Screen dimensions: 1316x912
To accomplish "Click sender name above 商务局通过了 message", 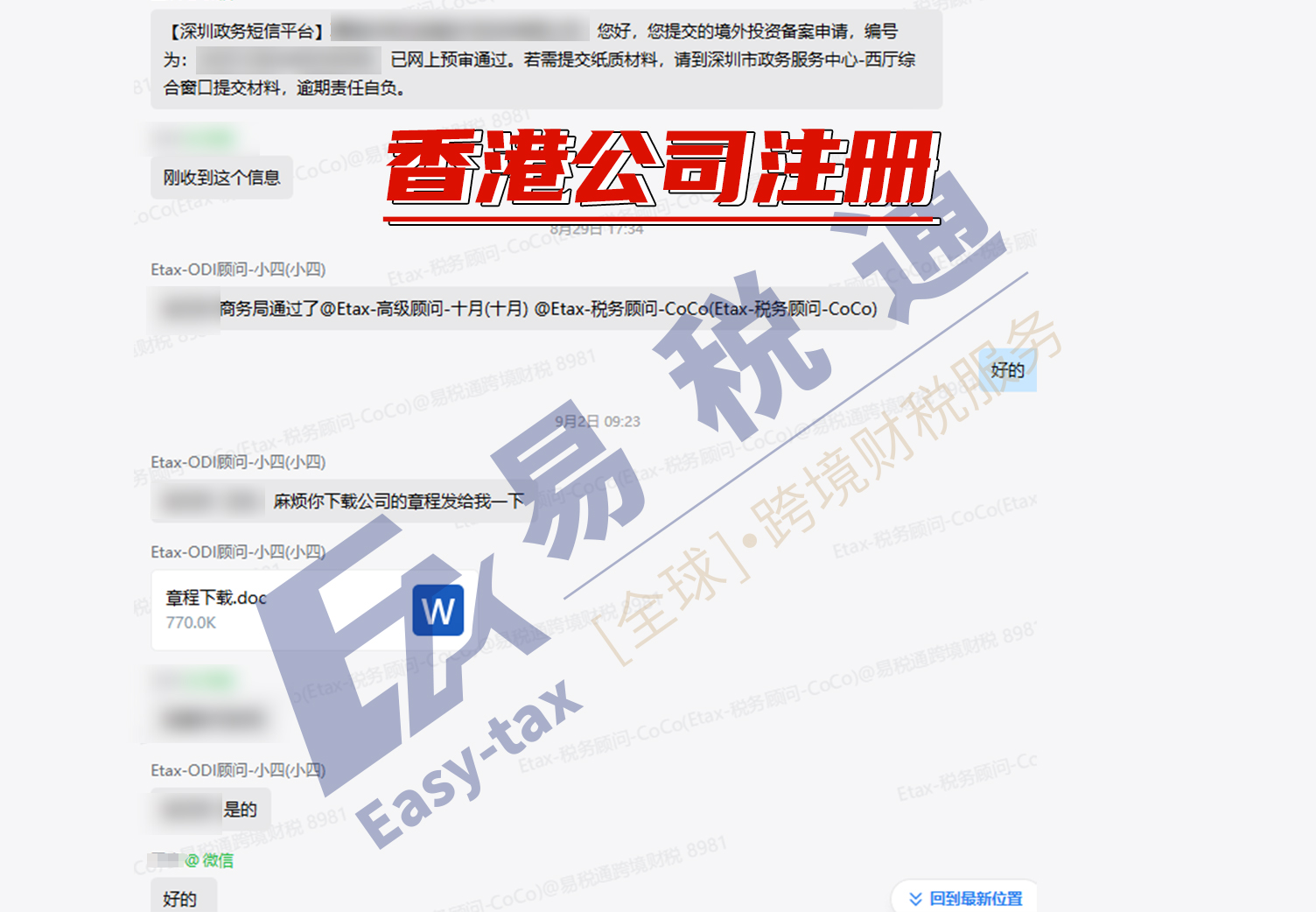I will click(238, 270).
